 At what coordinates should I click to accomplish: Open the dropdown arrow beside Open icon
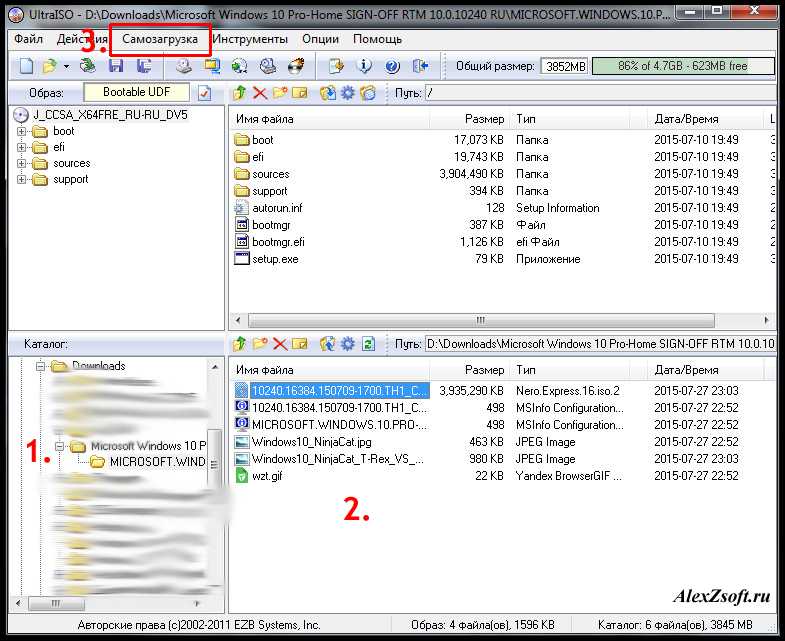tap(66, 67)
